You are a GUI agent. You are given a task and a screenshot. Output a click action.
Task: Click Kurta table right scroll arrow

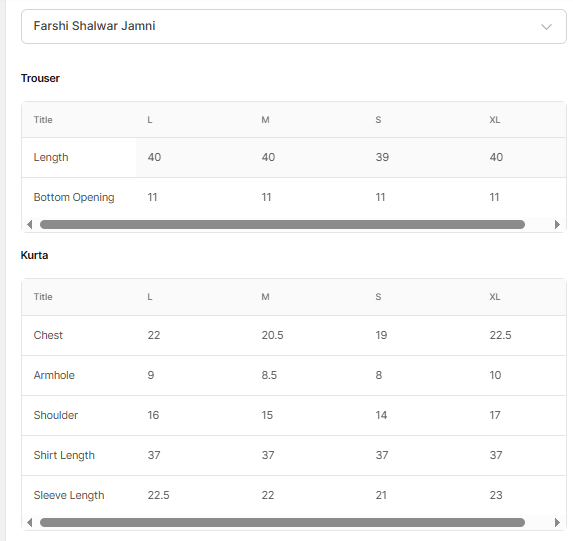tap(557, 522)
